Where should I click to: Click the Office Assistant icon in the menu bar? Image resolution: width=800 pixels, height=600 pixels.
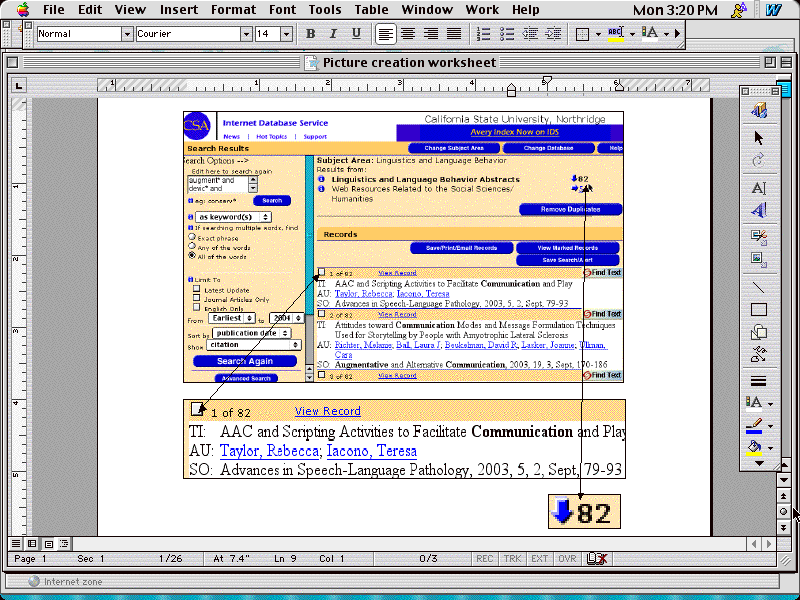(738, 10)
